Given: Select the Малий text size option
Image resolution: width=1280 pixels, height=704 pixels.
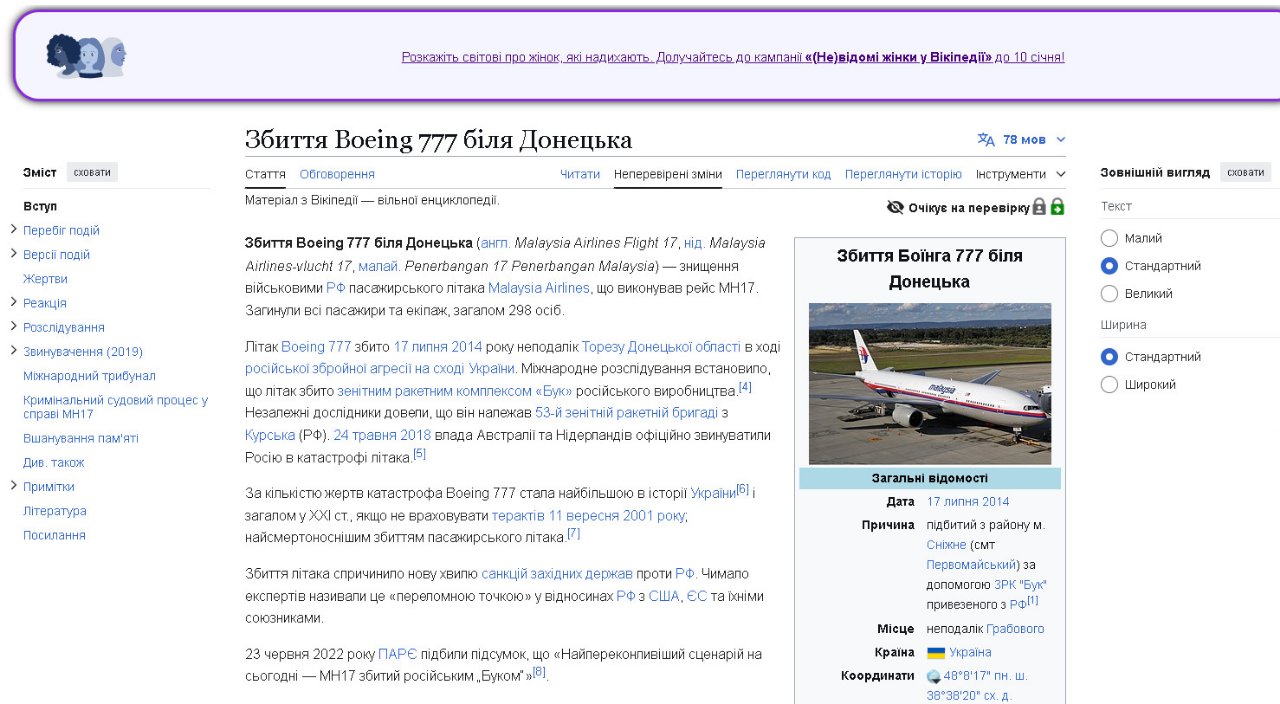Looking at the screenshot, I should tap(1109, 238).
